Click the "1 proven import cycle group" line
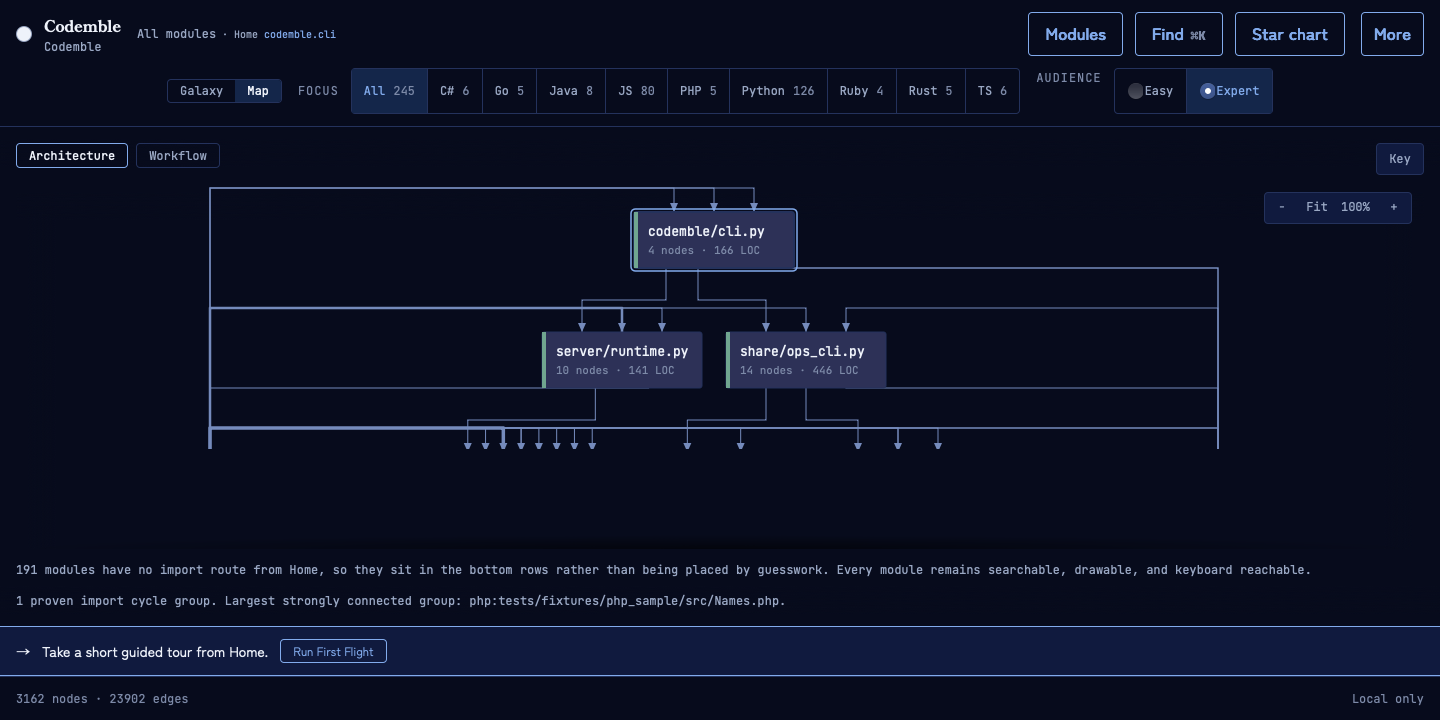1440x720 pixels. click(401, 601)
